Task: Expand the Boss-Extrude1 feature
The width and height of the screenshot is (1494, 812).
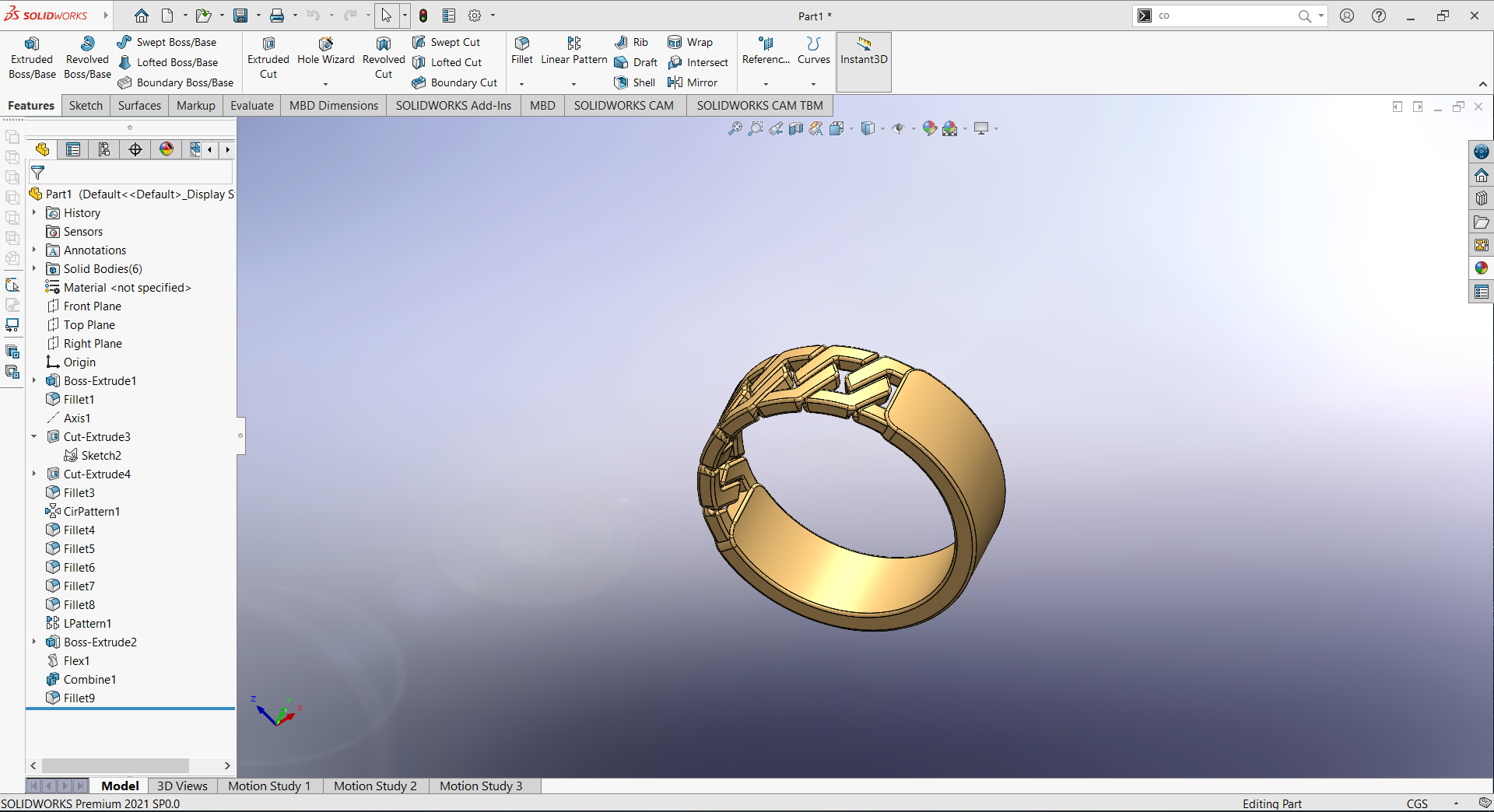Action: tap(34, 380)
